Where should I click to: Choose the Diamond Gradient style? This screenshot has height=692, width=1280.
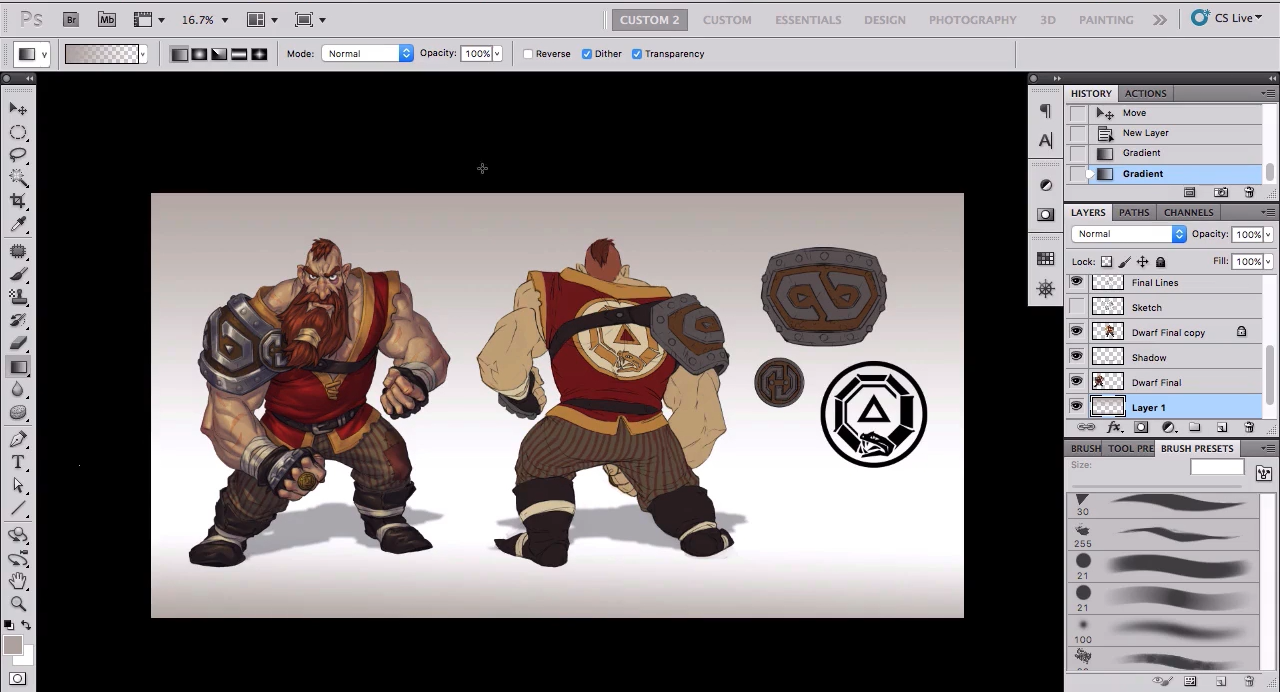259,54
